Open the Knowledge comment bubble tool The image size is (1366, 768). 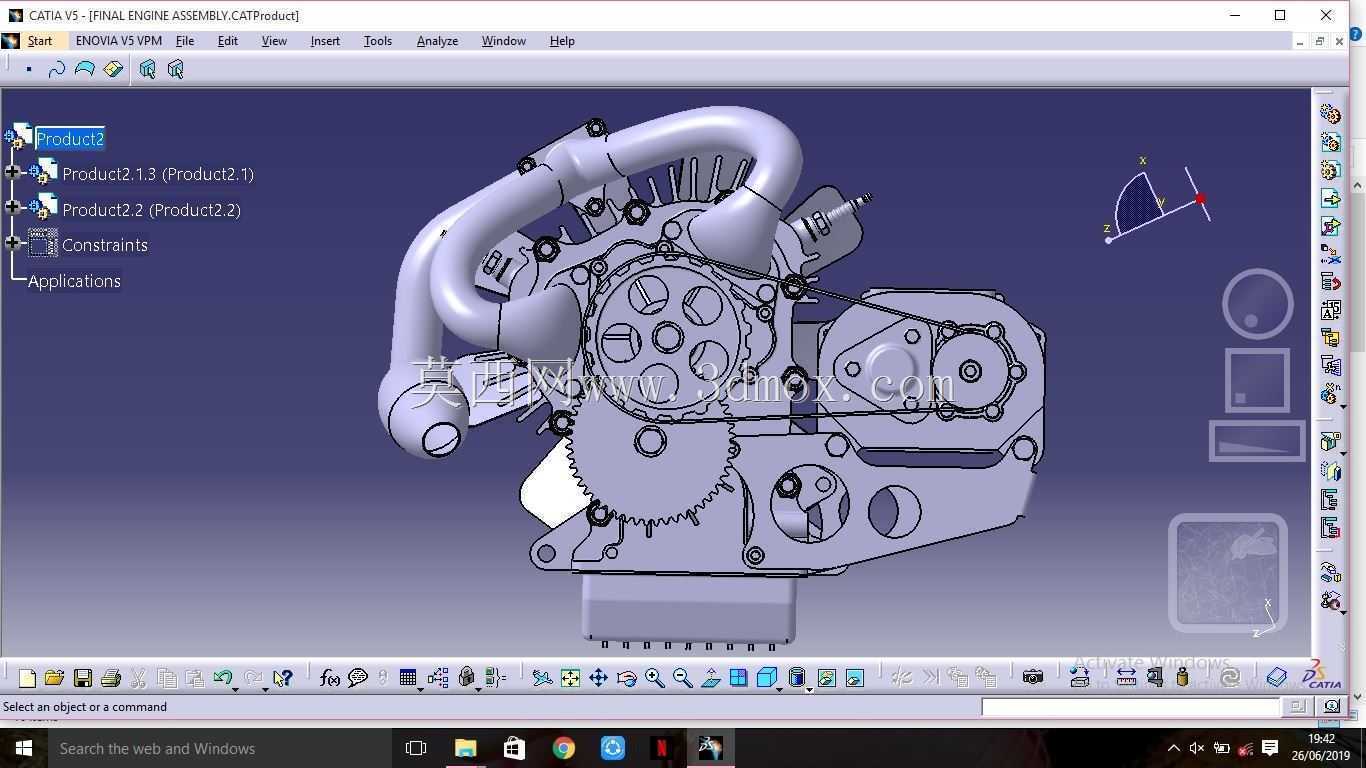[357, 678]
